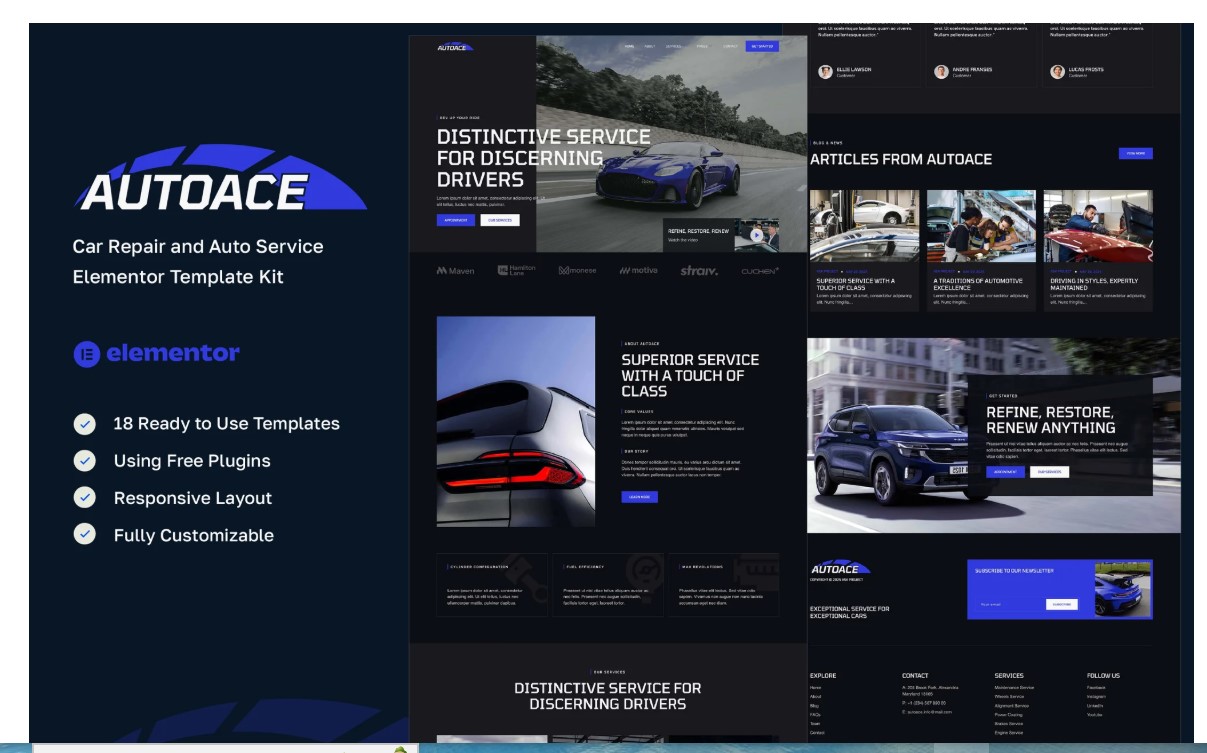Click 'Car Repair and Auto Service' text

tap(198, 247)
